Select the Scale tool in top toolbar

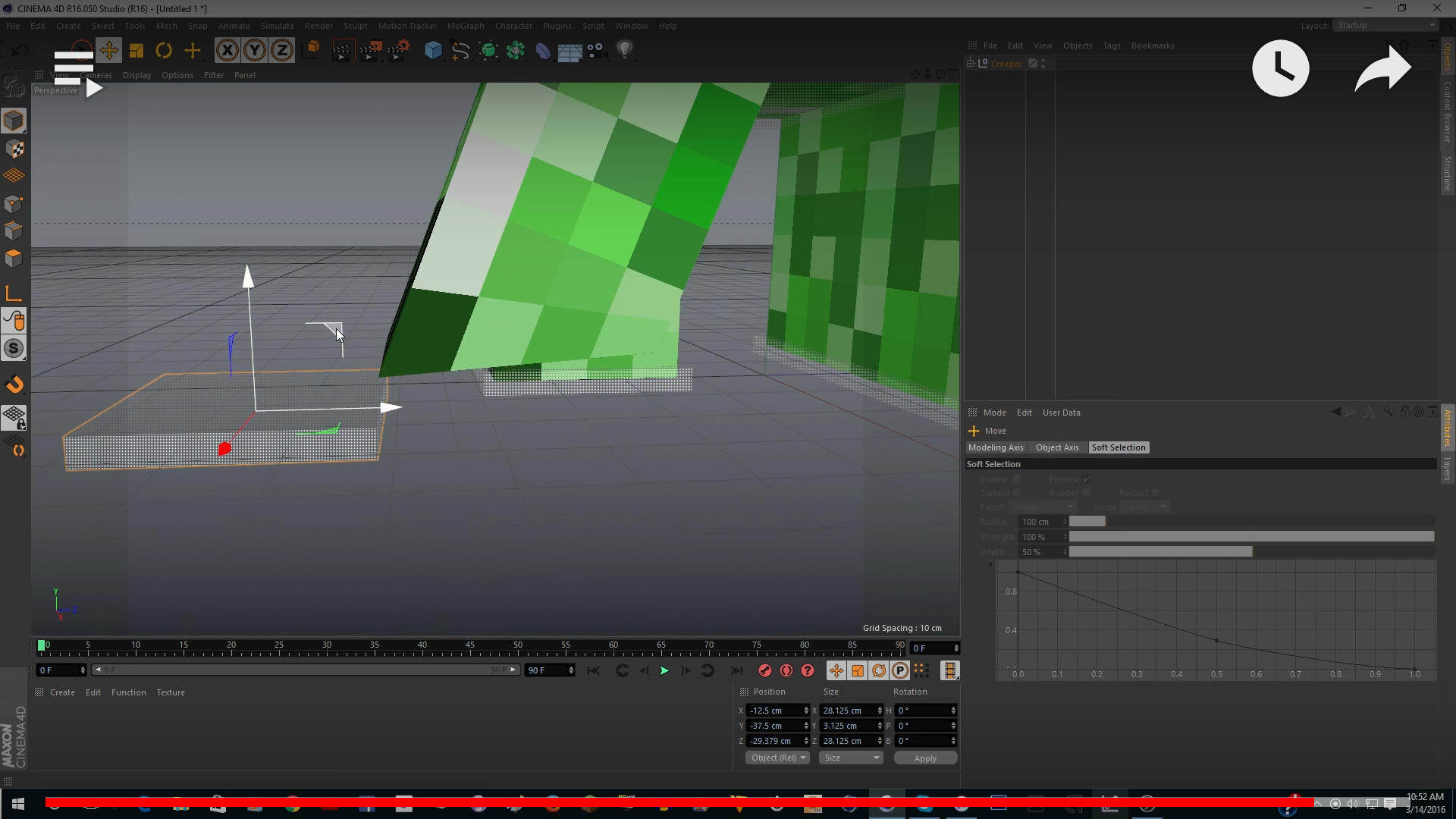(x=136, y=51)
